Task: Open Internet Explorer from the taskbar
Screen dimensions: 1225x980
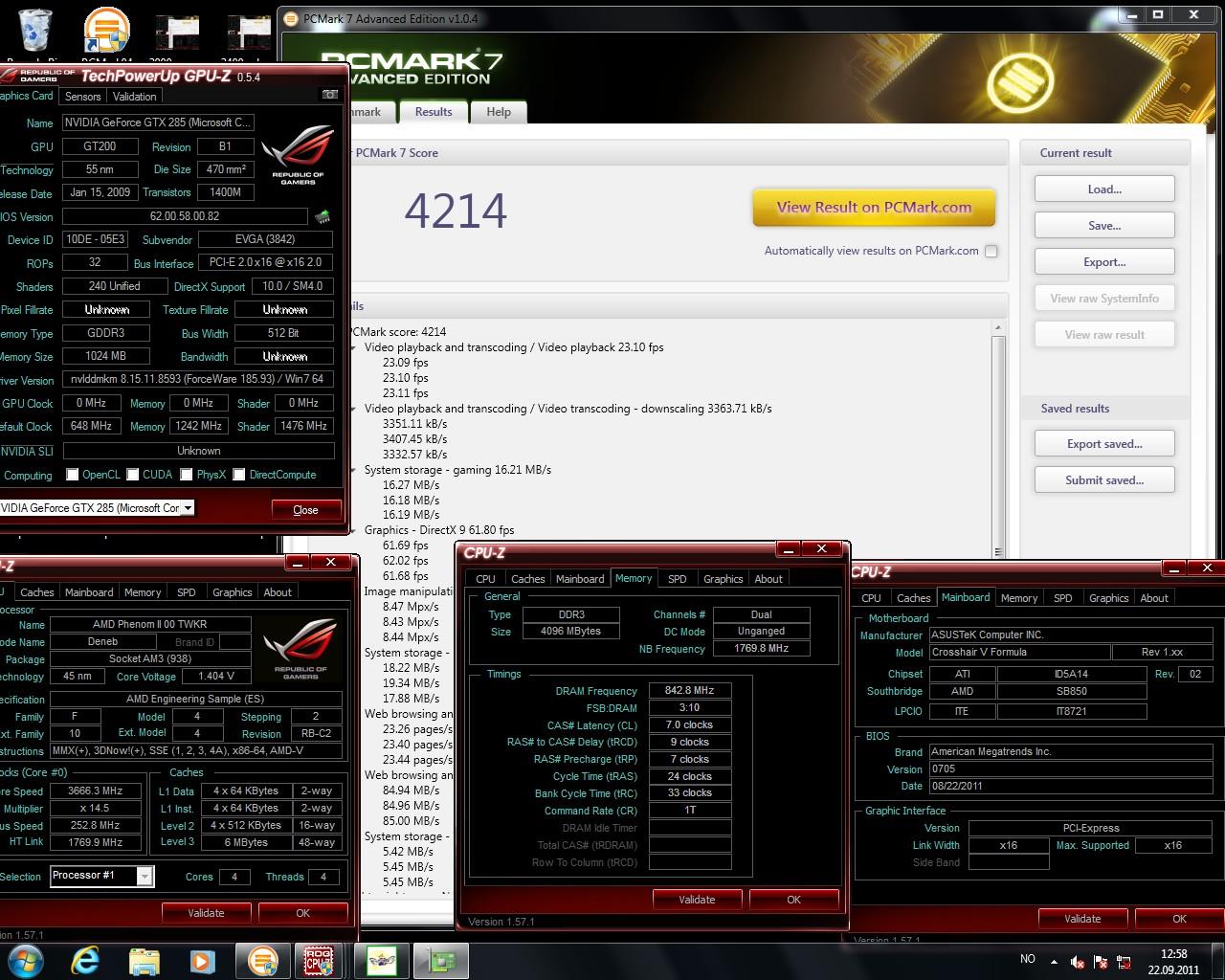Action: pyautogui.click(x=85, y=960)
